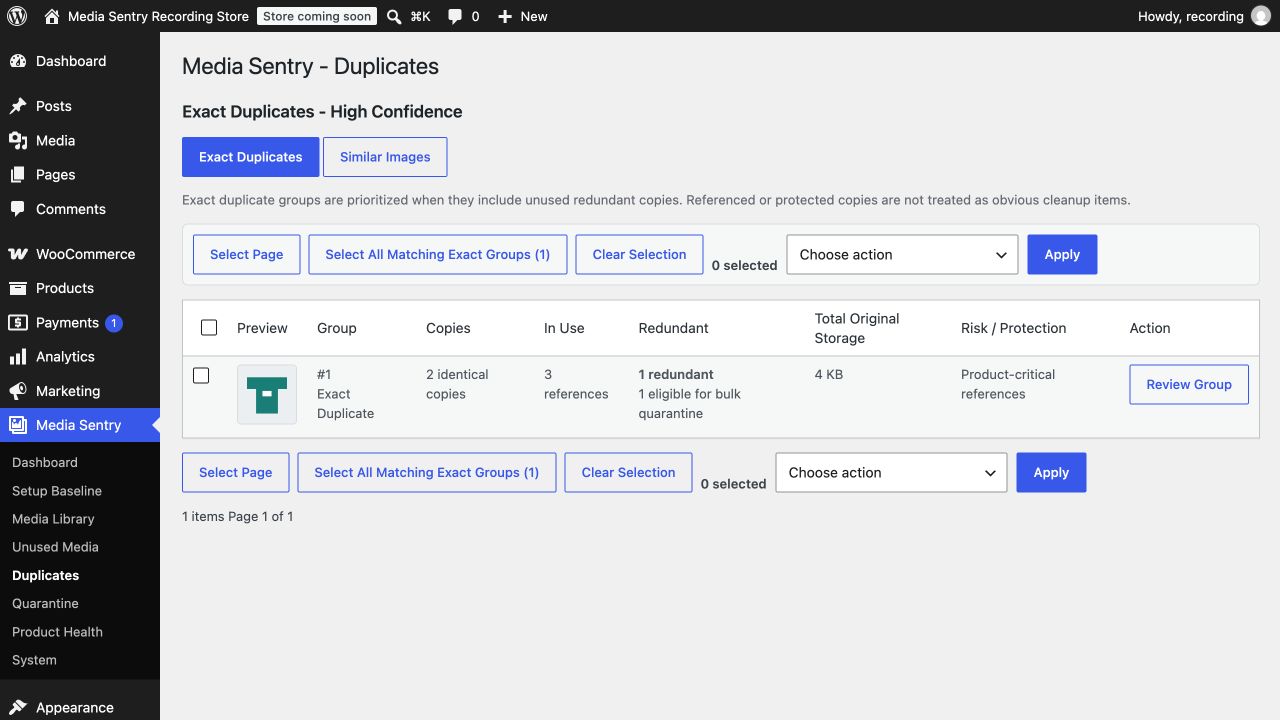The width and height of the screenshot is (1280, 720).
Task: Toggle the select-all checkbox in table header
Action: pyautogui.click(x=209, y=328)
